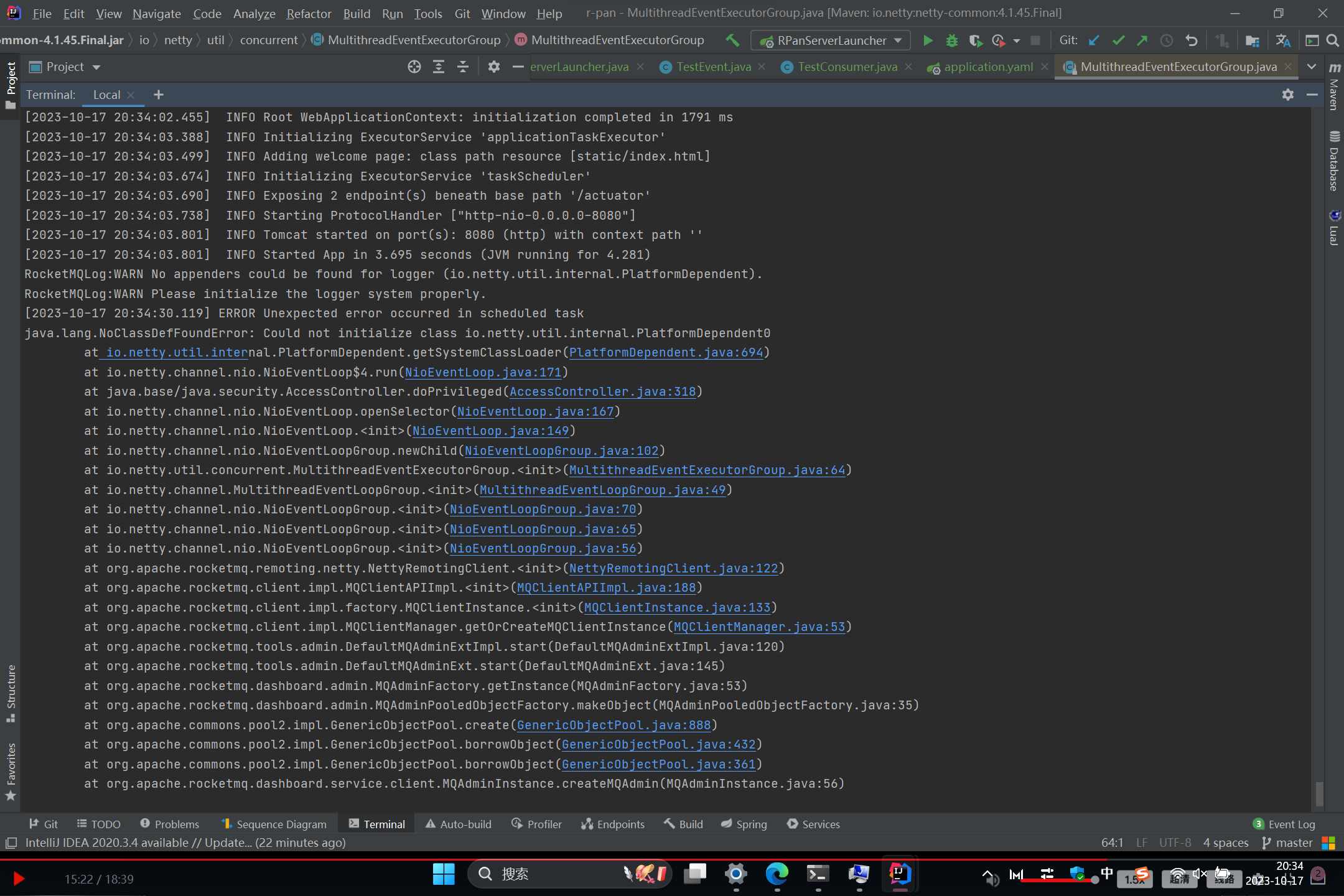Click locate file crosshair in Project panel
The width and height of the screenshot is (1344, 896).
tap(414, 67)
